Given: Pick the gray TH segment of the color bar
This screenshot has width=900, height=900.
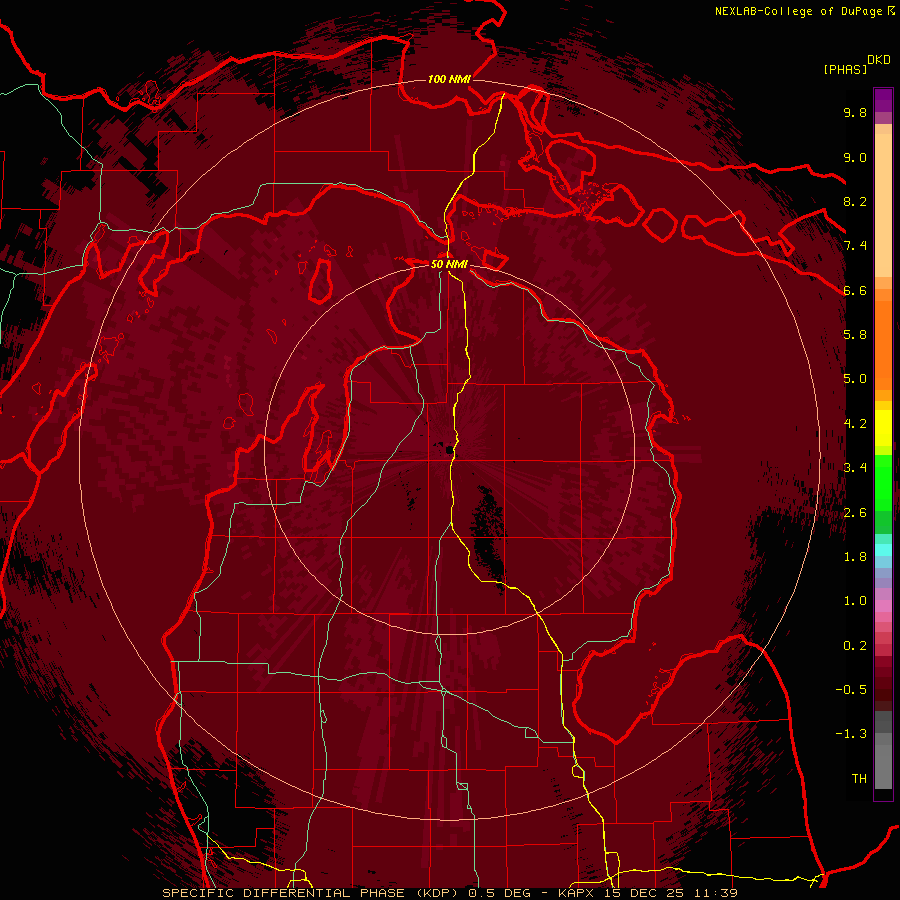Looking at the screenshot, I should click(x=883, y=766).
